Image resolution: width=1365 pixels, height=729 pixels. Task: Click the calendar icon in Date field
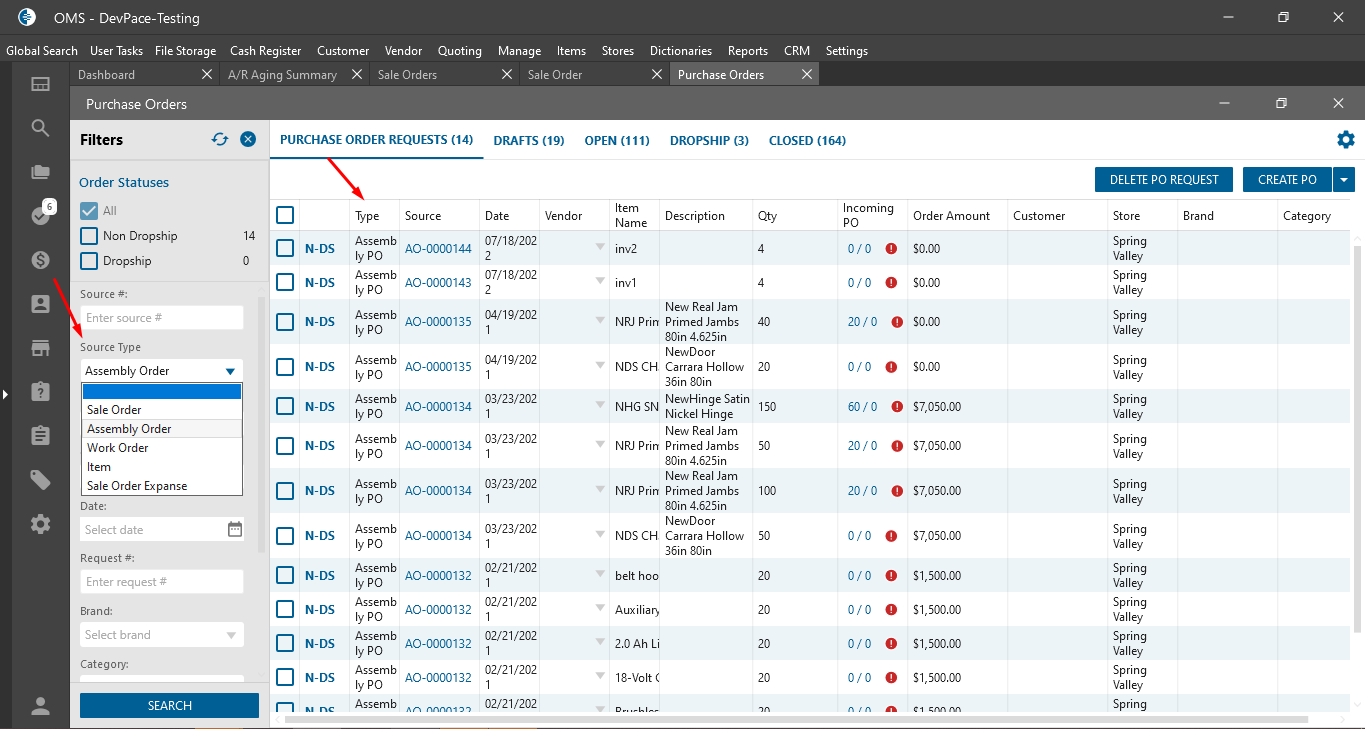[x=234, y=530]
